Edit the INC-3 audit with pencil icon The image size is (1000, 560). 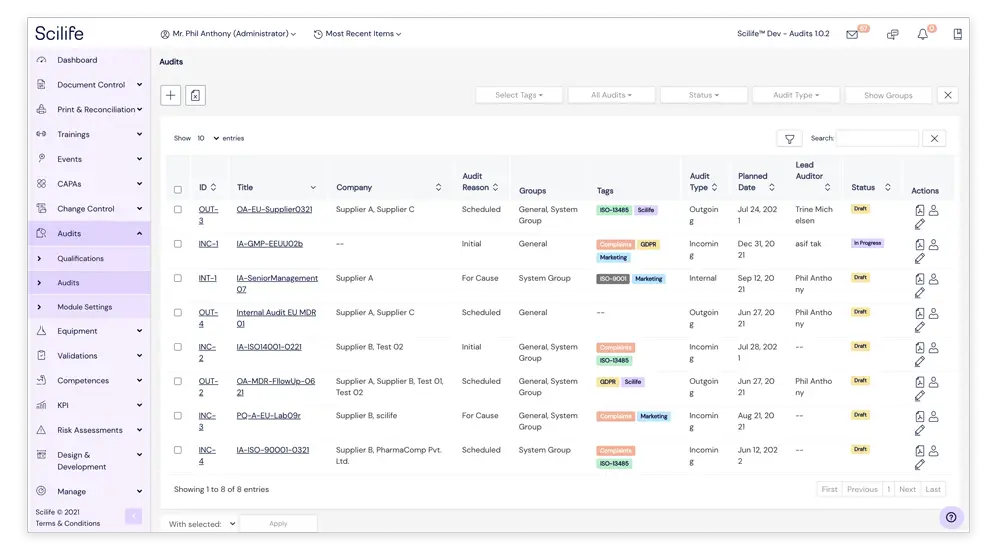(920, 431)
